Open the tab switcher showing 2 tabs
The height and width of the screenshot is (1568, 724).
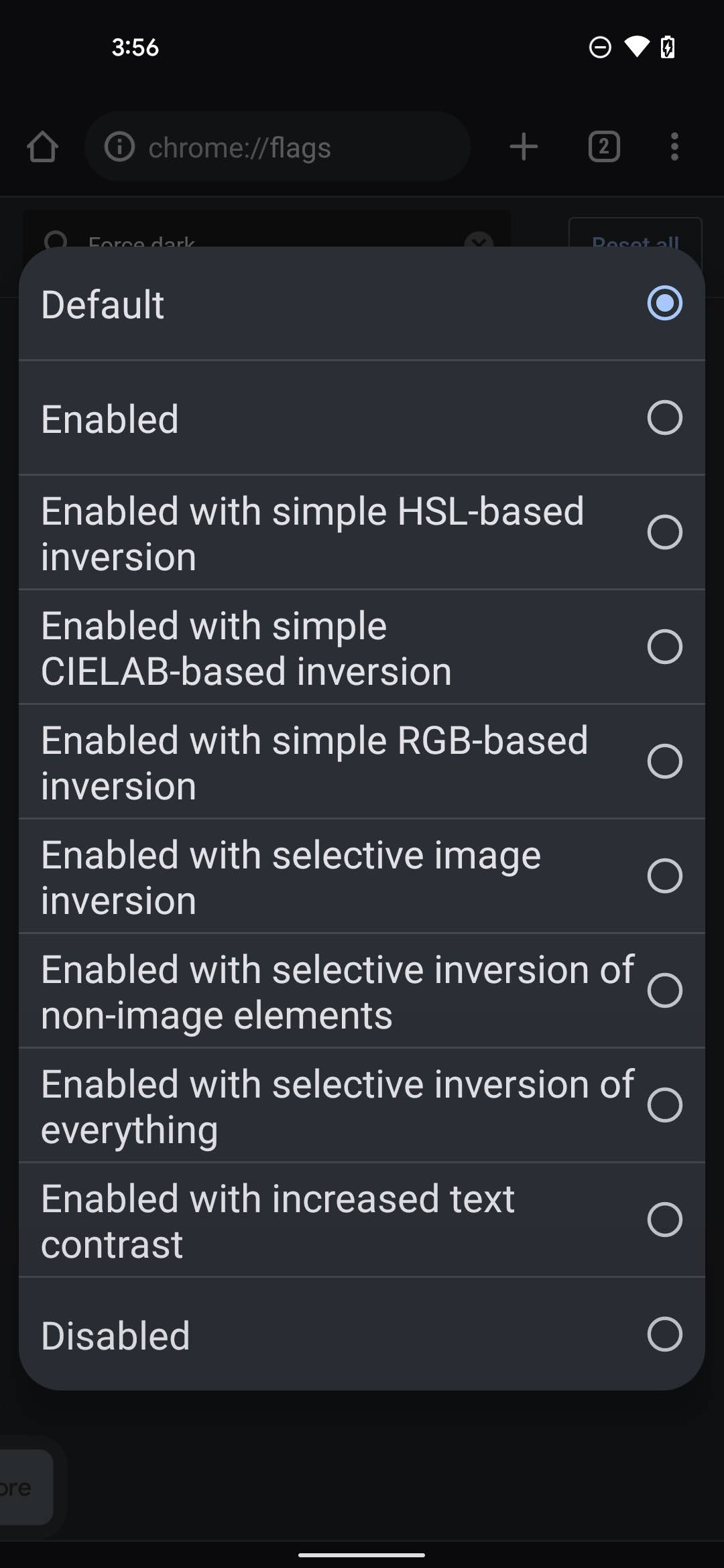pos(604,147)
